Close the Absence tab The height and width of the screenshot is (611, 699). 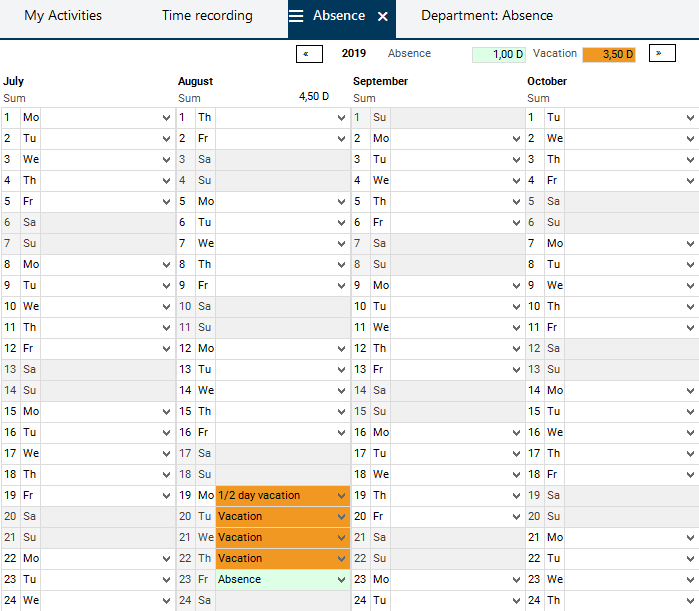click(x=383, y=17)
